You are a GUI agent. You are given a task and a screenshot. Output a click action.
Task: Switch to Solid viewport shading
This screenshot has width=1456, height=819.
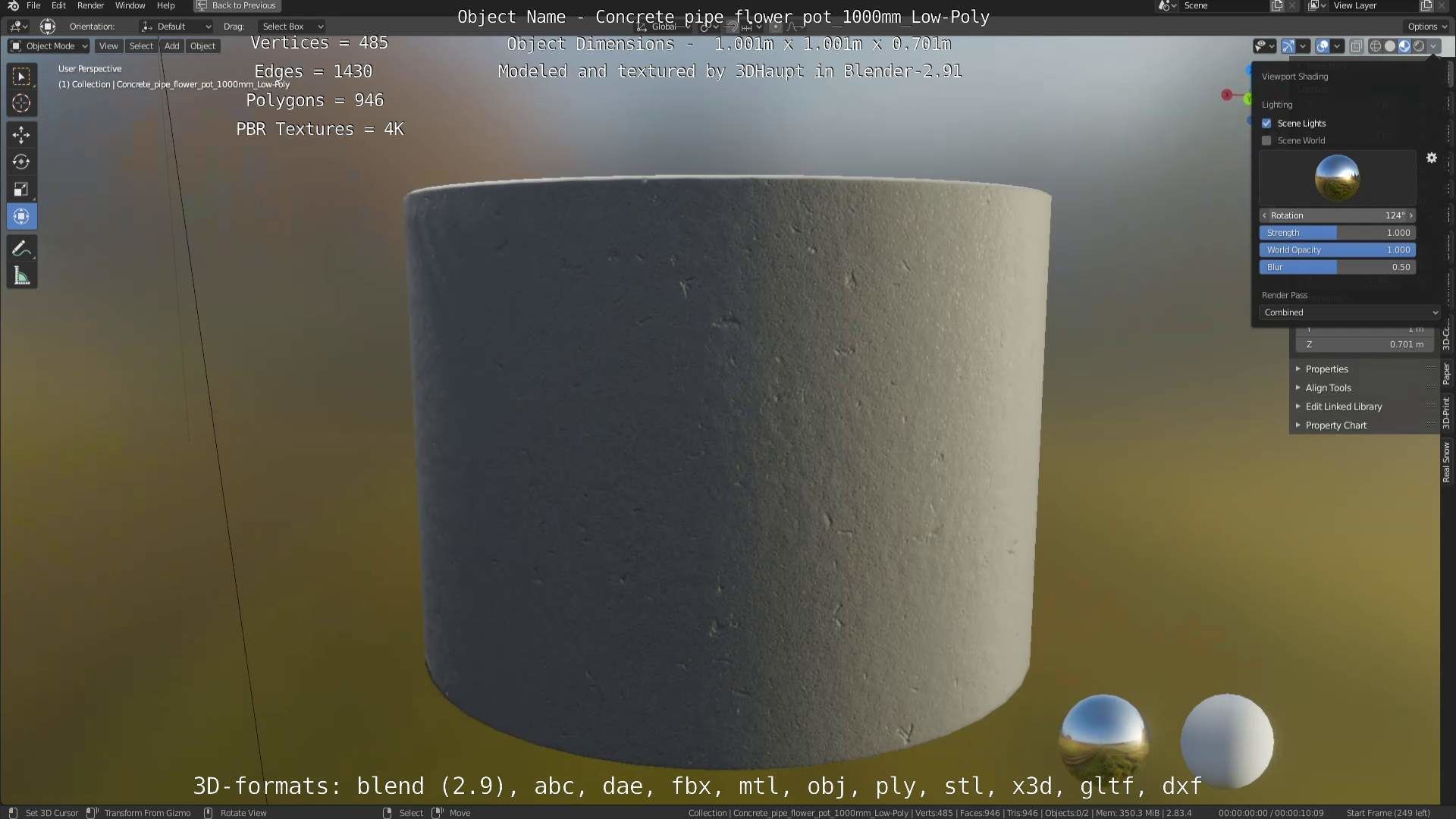point(1389,46)
